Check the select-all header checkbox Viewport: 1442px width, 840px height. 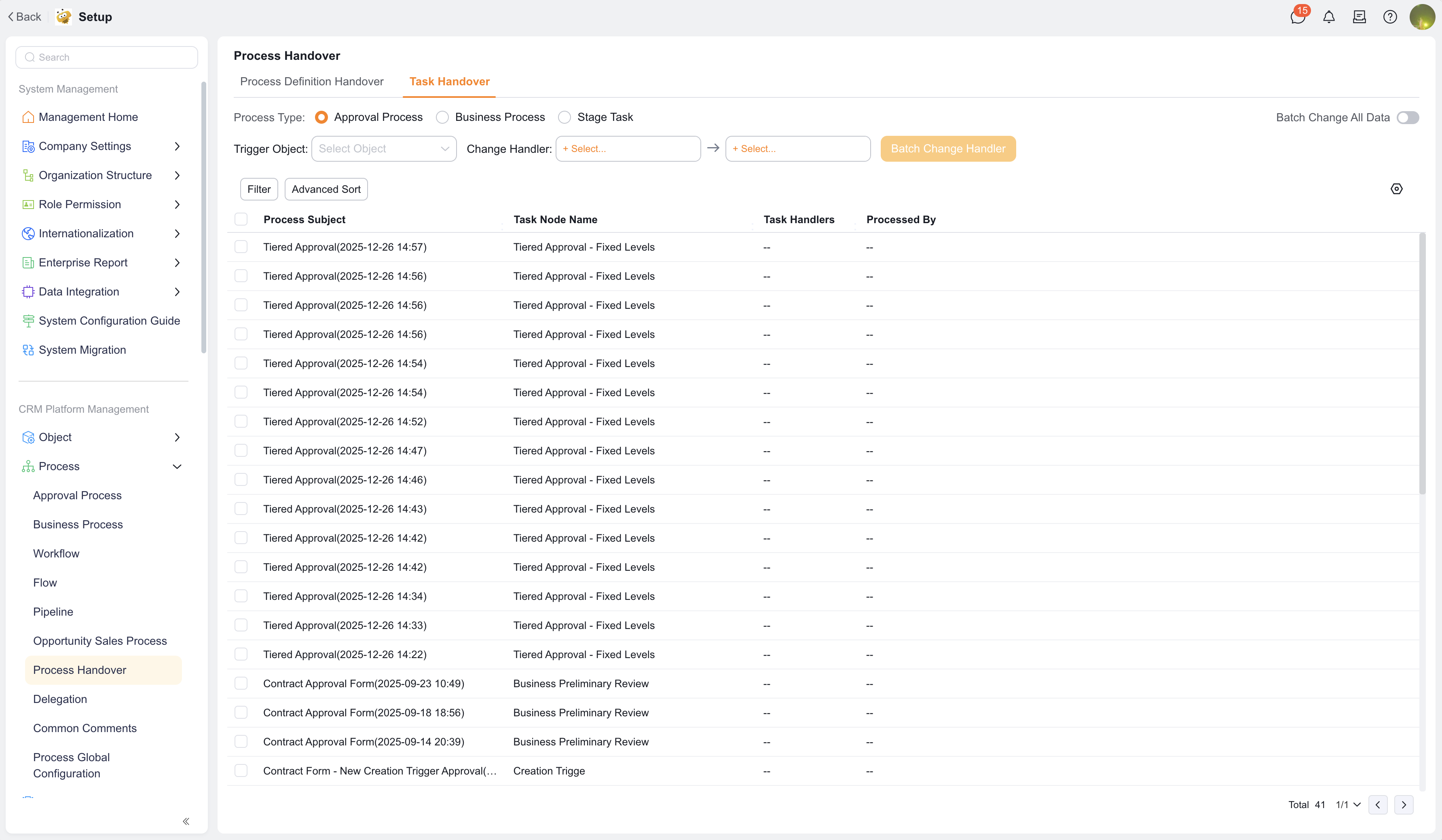tap(241, 219)
